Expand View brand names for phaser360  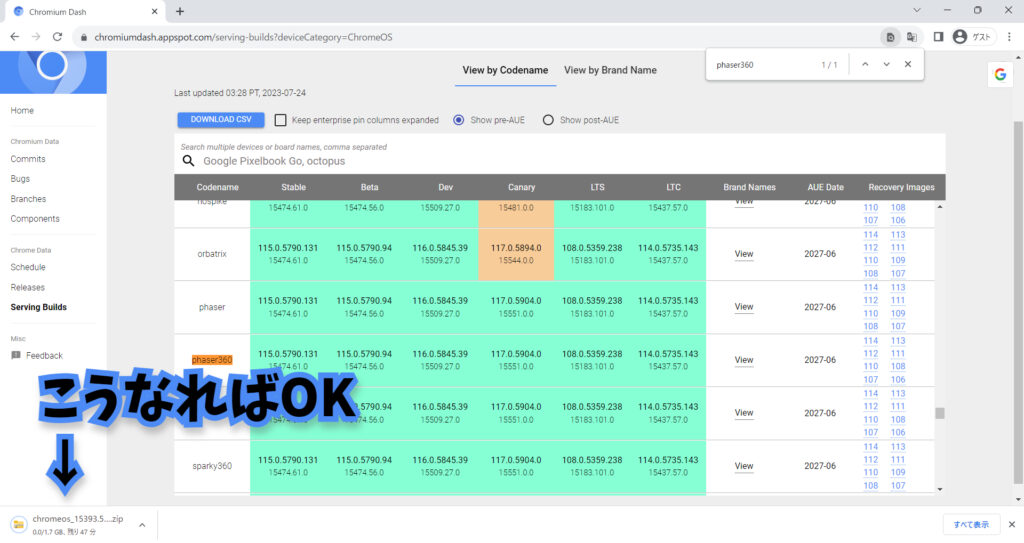743,360
